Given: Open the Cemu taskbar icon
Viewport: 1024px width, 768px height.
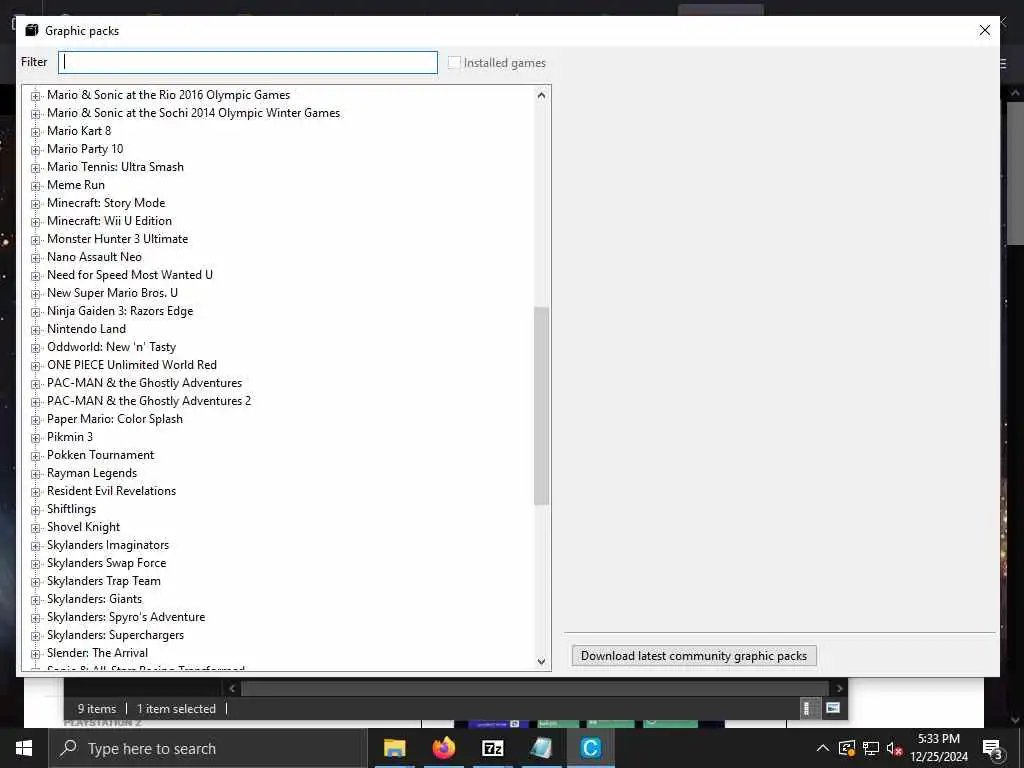Looking at the screenshot, I should pyautogui.click(x=590, y=748).
